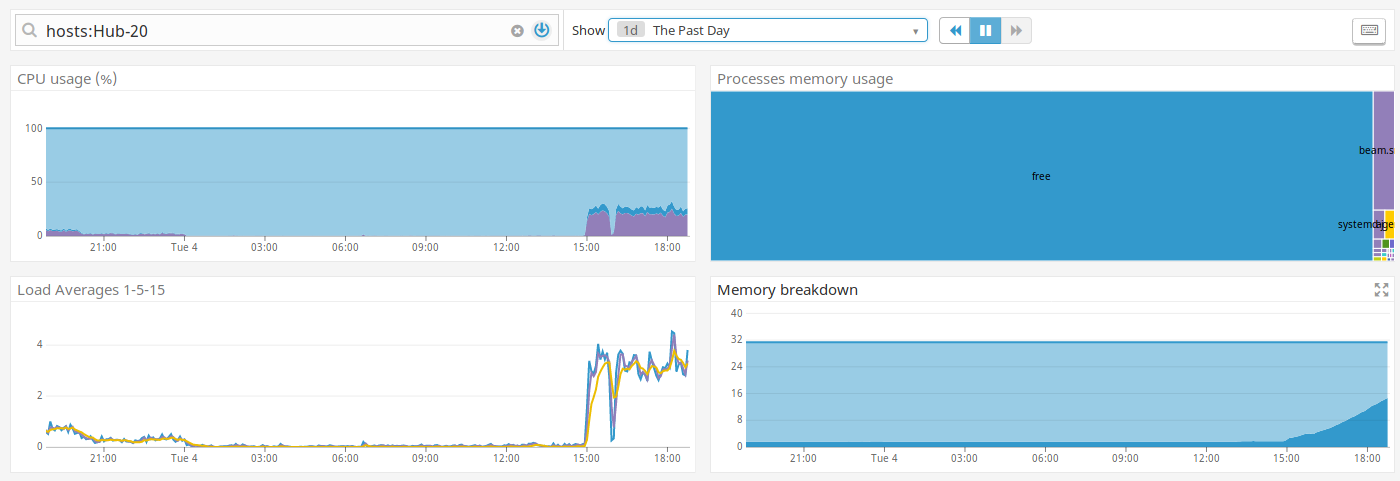The height and width of the screenshot is (481, 1400).
Task: Click the blue save-search arrow icon
Action: 541,30
